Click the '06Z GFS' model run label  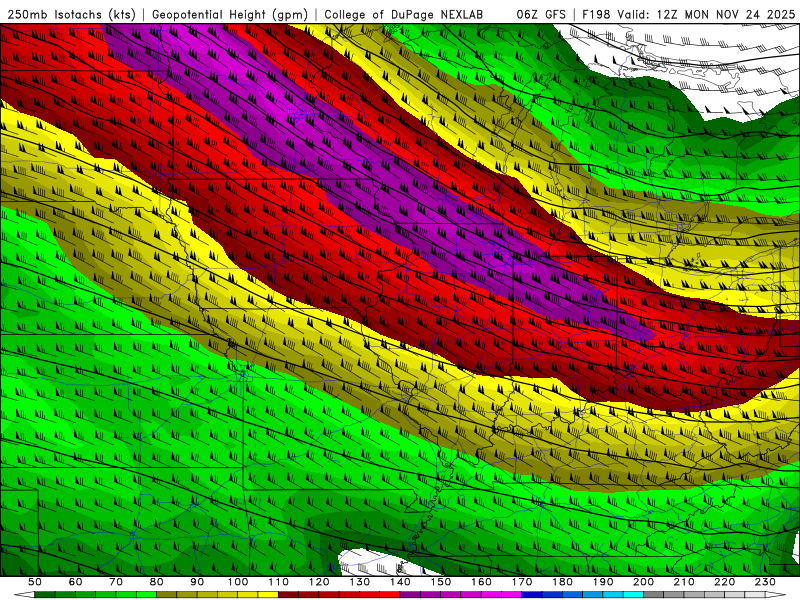[541, 14]
